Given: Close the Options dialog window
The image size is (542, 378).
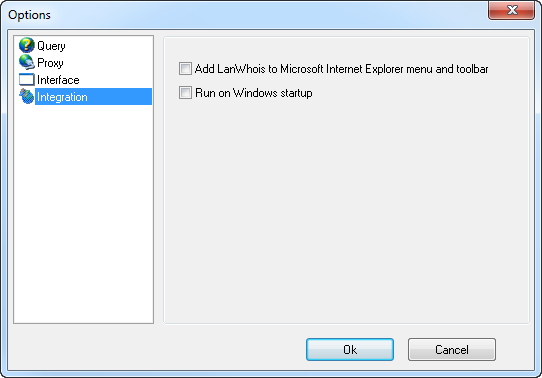Looking at the screenshot, I should pyautogui.click(x=512, y=10).
